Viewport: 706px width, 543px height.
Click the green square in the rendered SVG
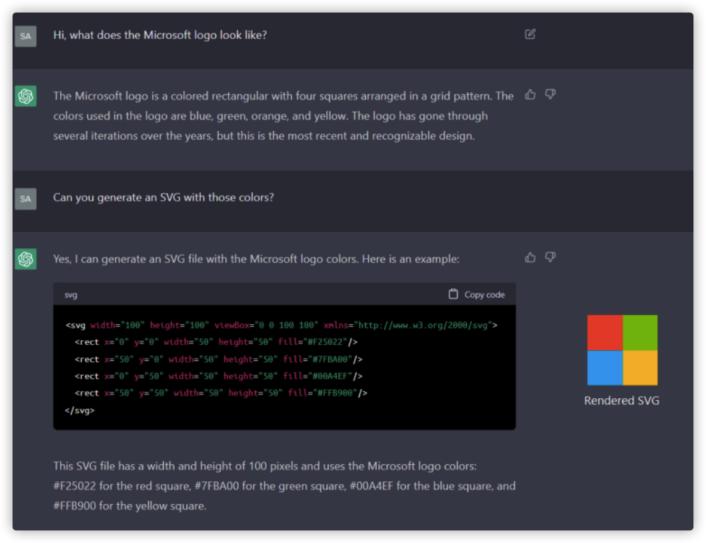tap(640, 332)
